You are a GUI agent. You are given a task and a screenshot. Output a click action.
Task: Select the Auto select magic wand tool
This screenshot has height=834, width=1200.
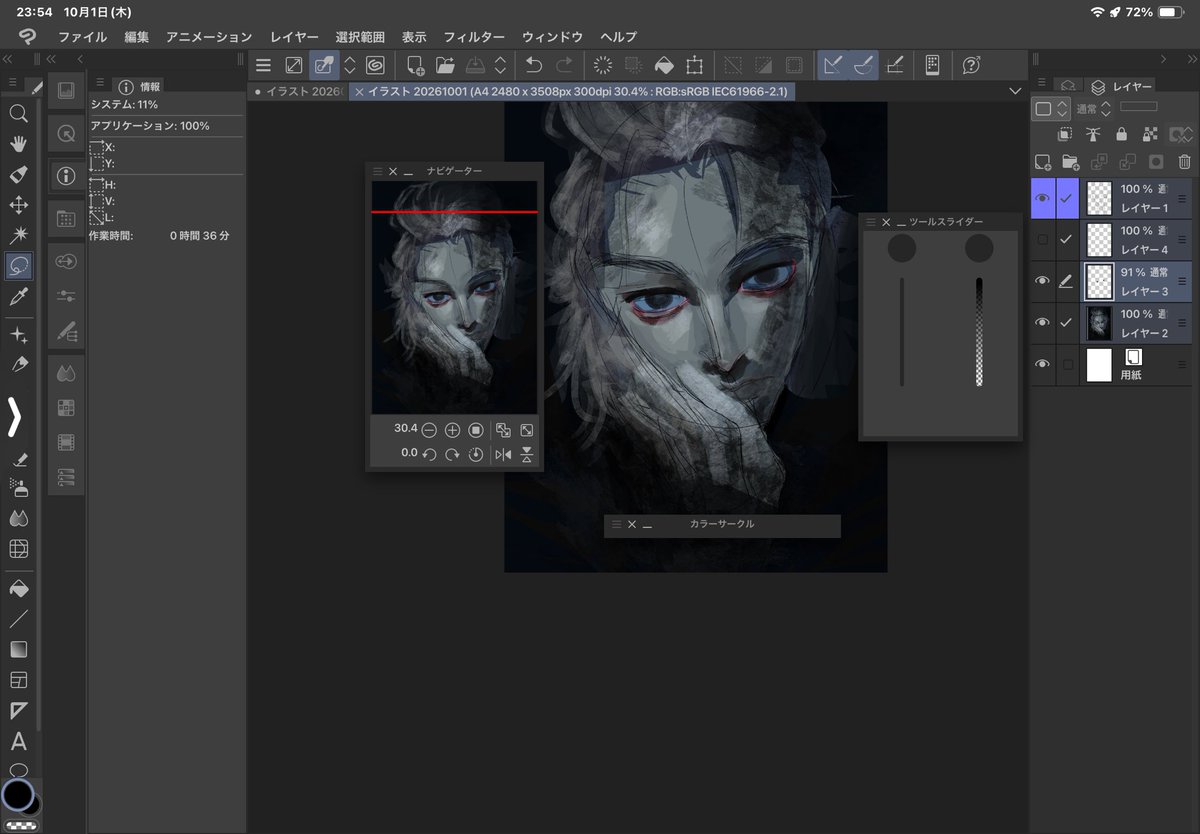pos(18,235)
